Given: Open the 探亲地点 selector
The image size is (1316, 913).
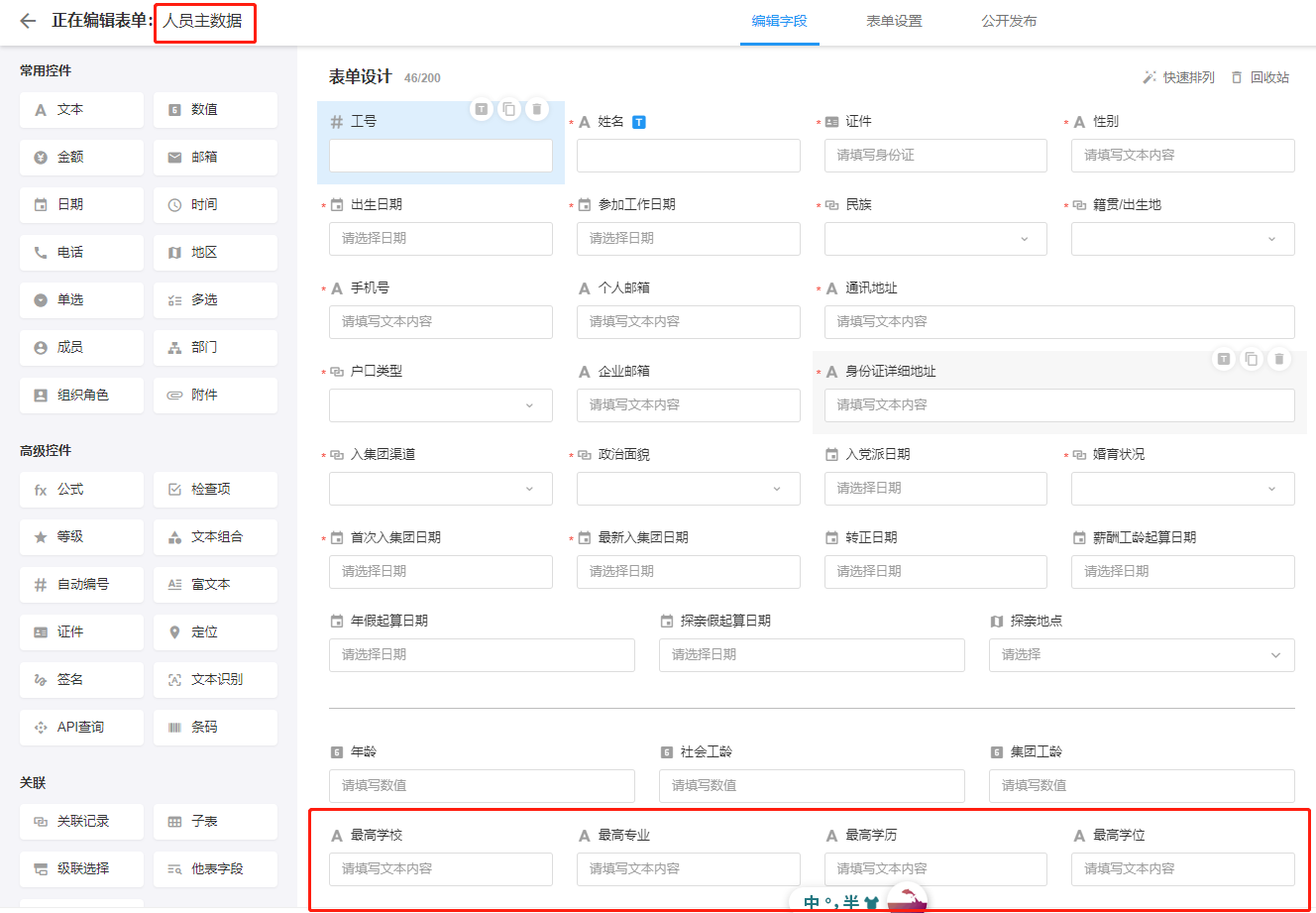Looking at the screenshot, I should pyautogui.click(x=1141, y=655).
